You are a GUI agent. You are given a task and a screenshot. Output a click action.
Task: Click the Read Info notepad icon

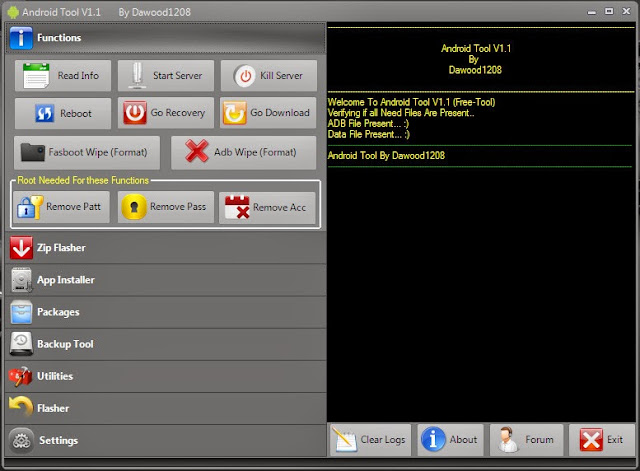pos(36,76)
